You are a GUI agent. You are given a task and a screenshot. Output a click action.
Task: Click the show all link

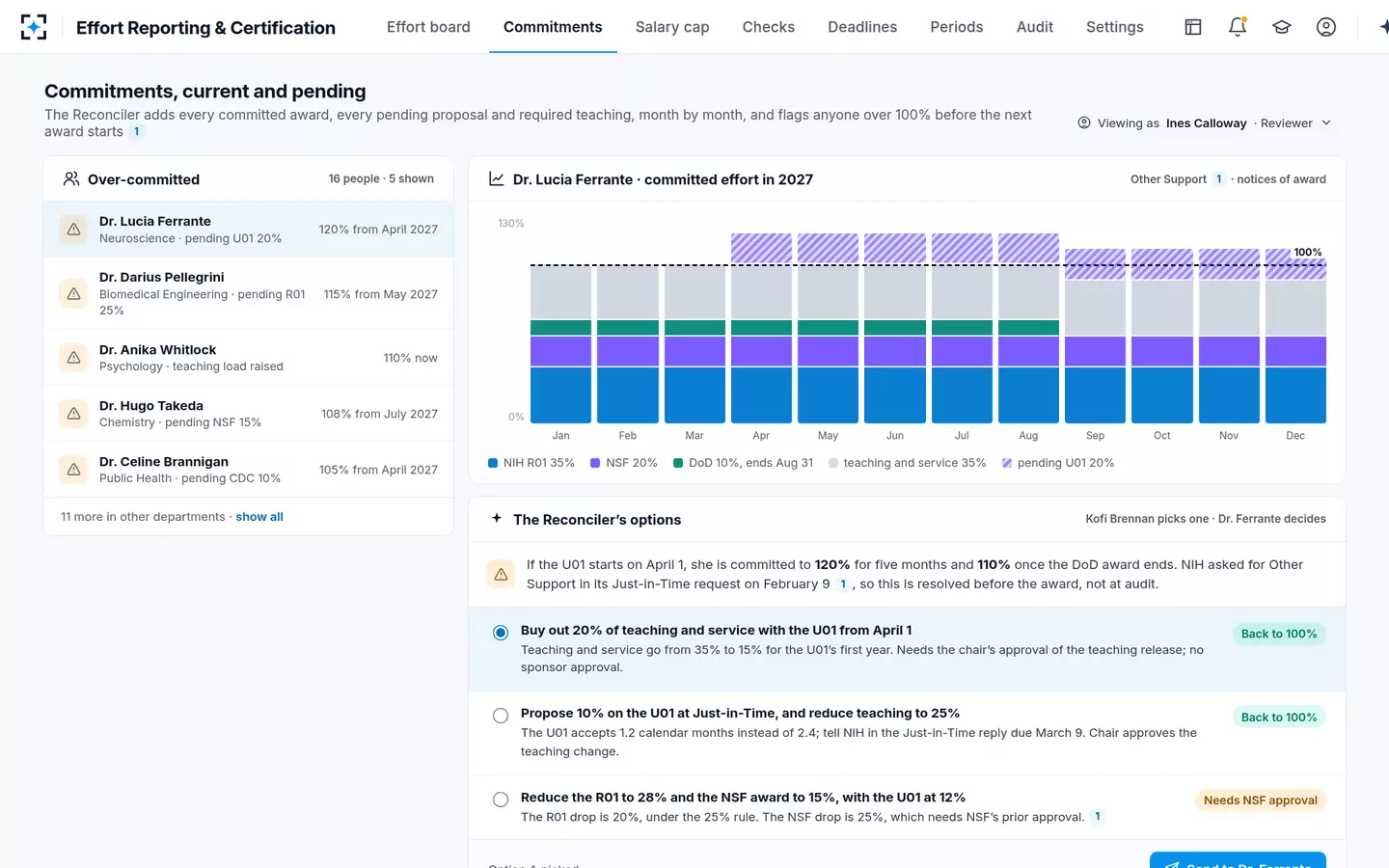(259, 517)
